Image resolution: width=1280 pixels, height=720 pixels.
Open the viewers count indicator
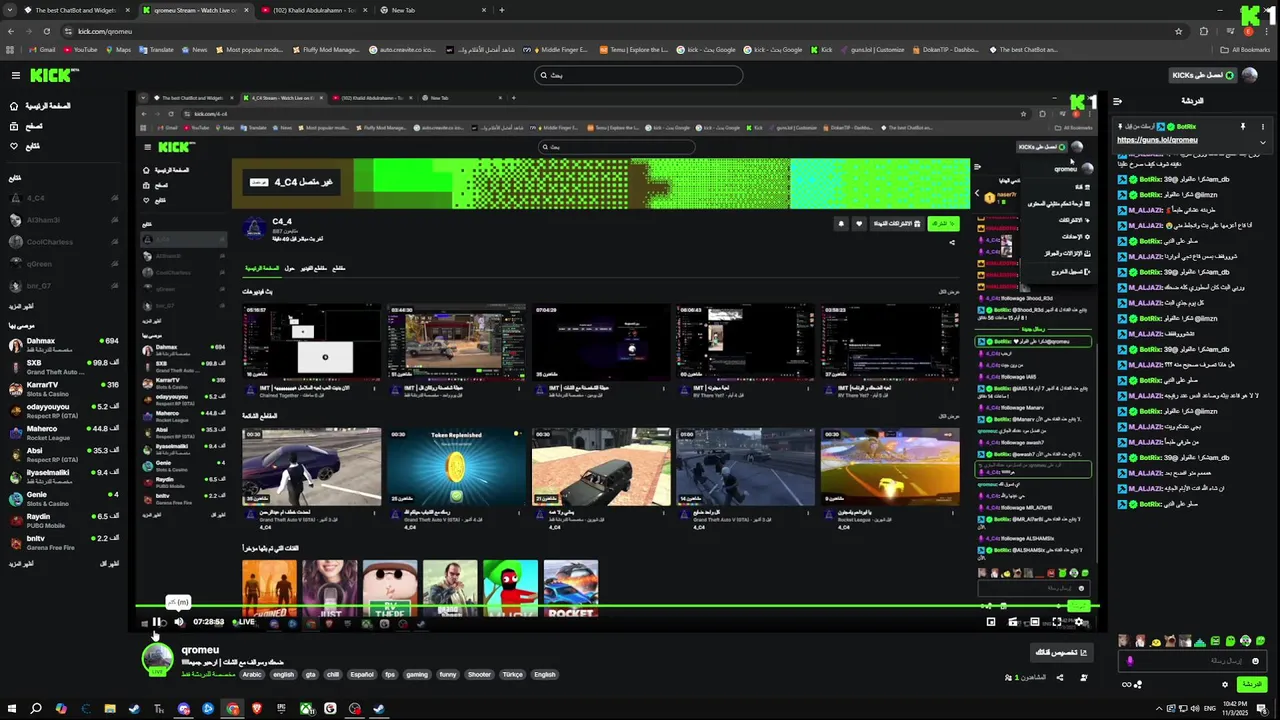click(x=1026, y=677)
